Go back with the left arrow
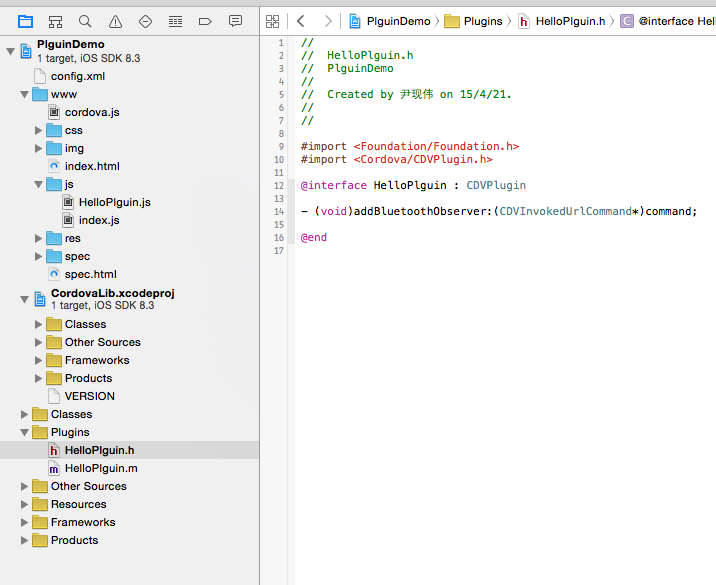 click(x=301, y=21)
